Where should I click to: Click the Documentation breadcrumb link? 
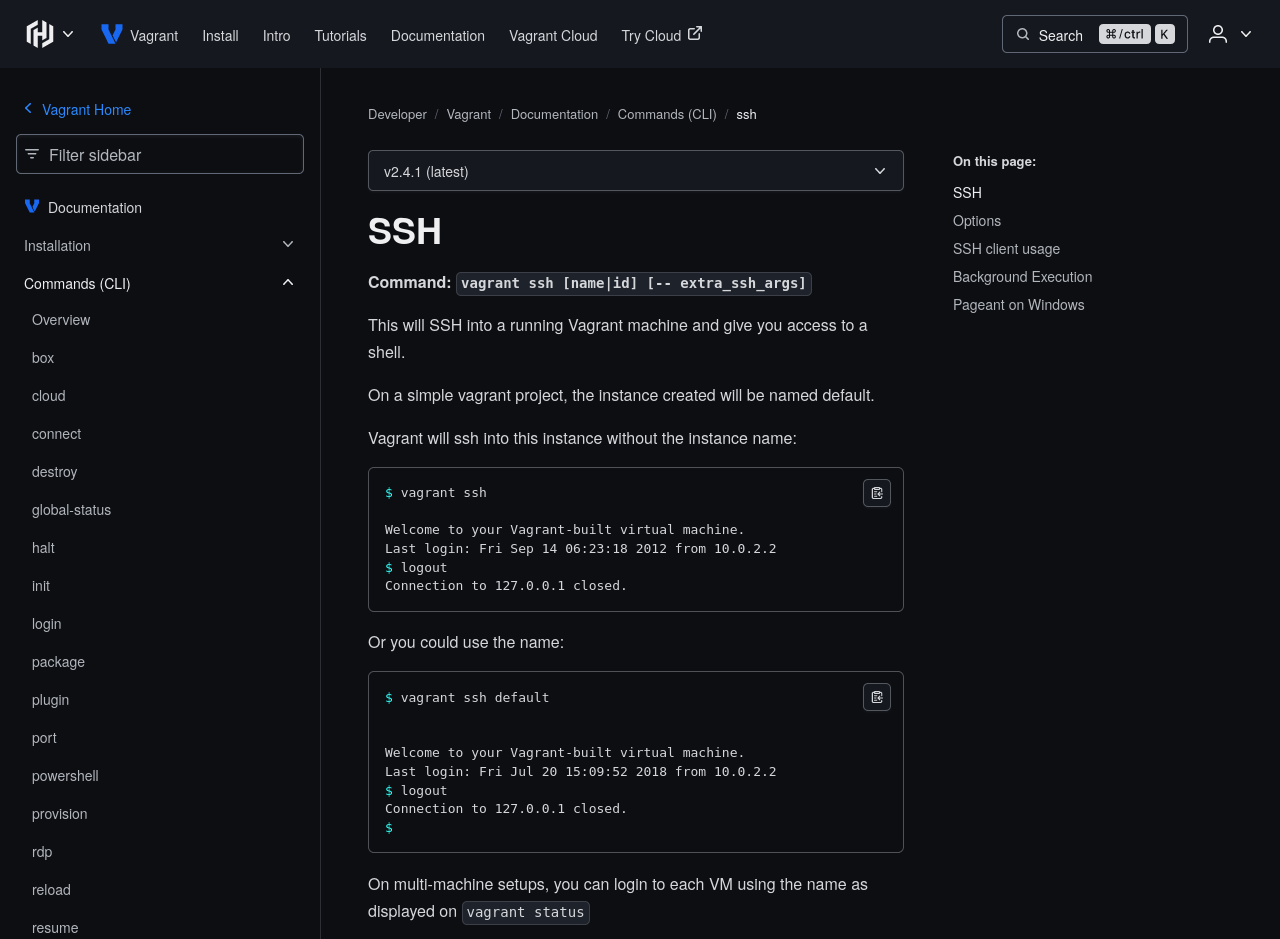pos(554,114)
